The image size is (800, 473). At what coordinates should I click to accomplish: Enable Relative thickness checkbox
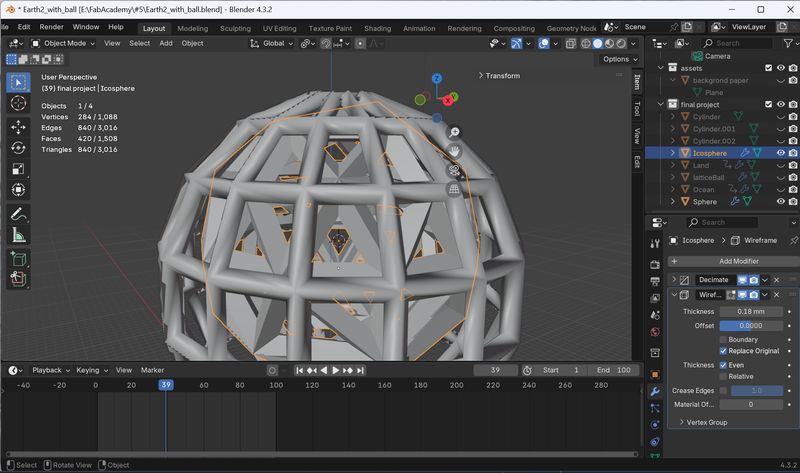723,376
